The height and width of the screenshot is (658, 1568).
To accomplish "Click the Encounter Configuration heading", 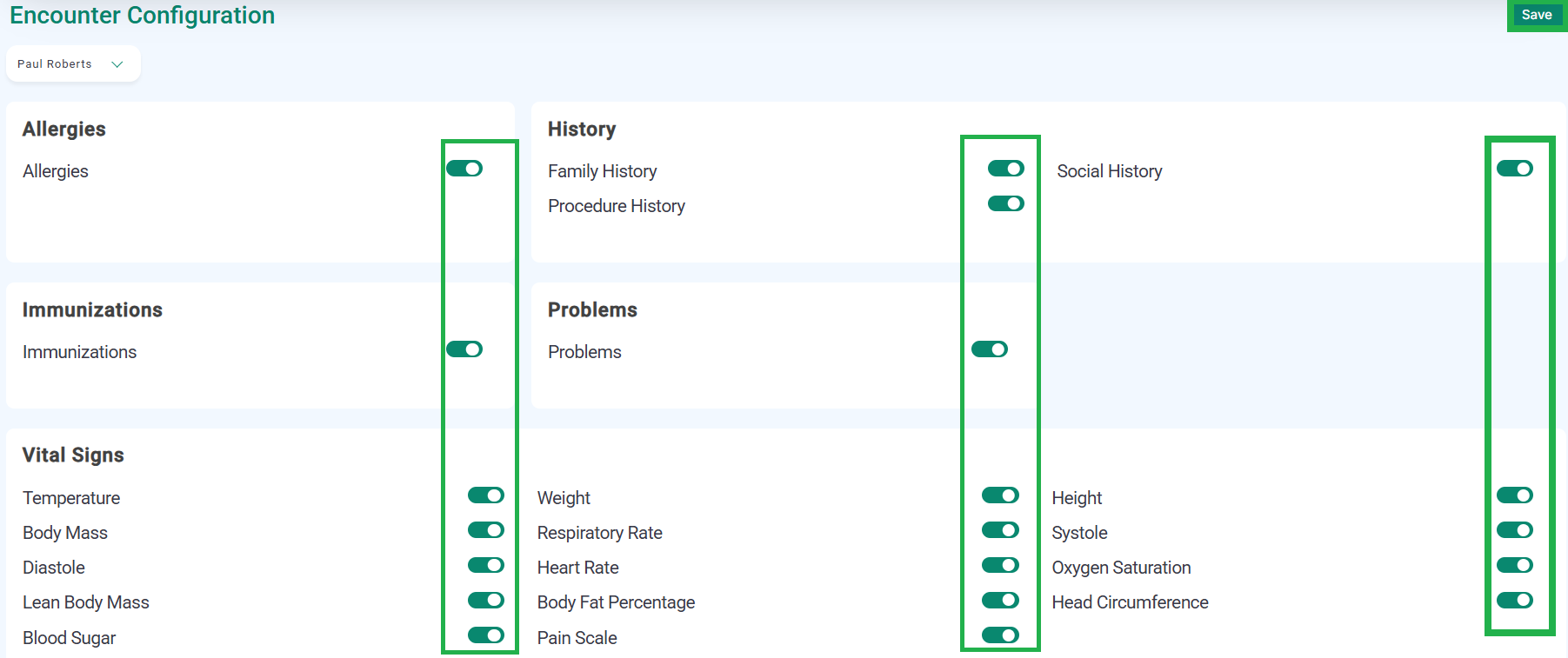I will [143, 16].
